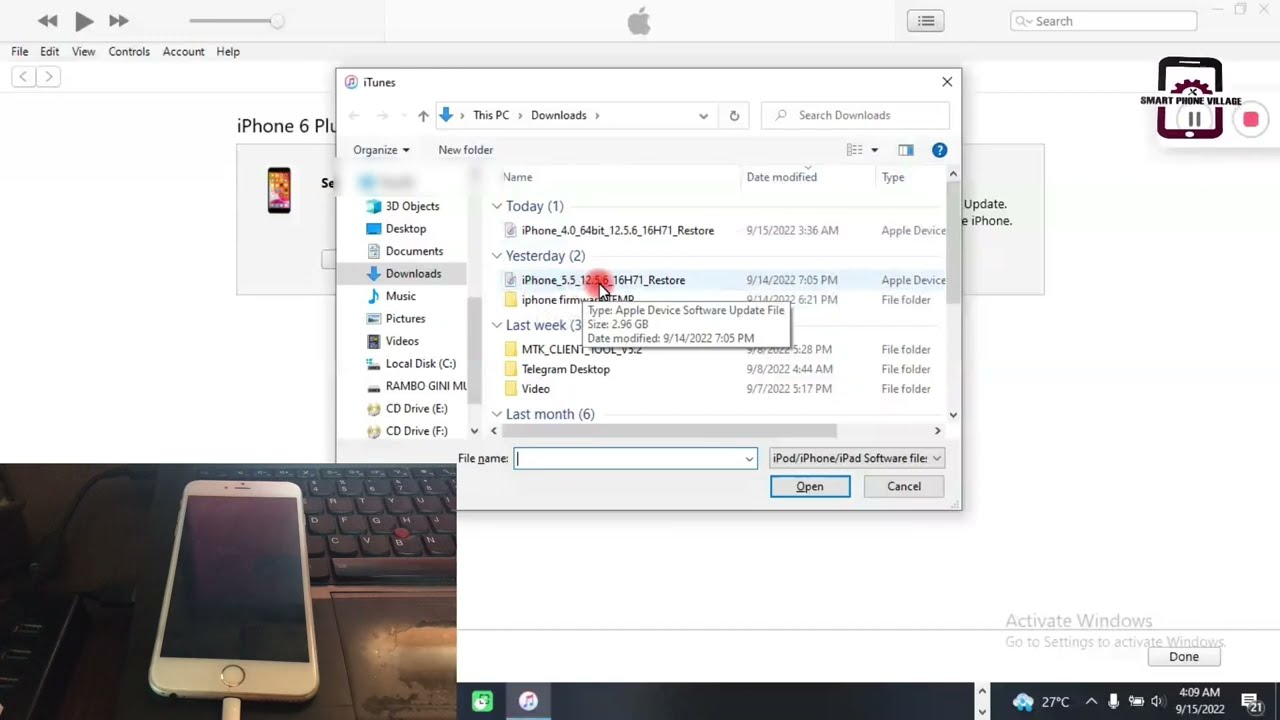Expand the address bar history dropdown
The height and width of the screenshot is (720, 1280).
(x=704, y=116)
